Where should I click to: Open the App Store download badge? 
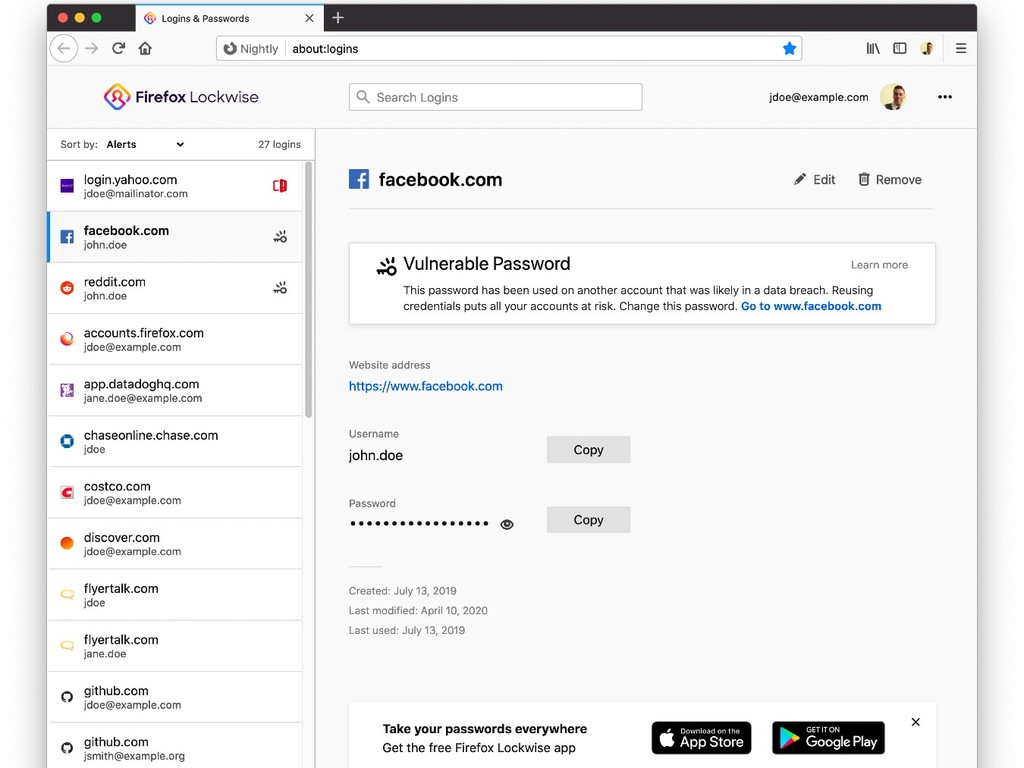(701, 738)
